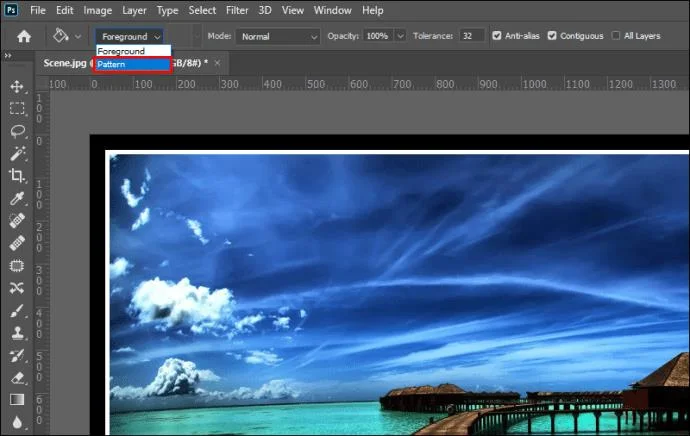The width and height of the screenshot is (690, 436).
Task: Click the Home icon in options bar
Action: (23, 36)
